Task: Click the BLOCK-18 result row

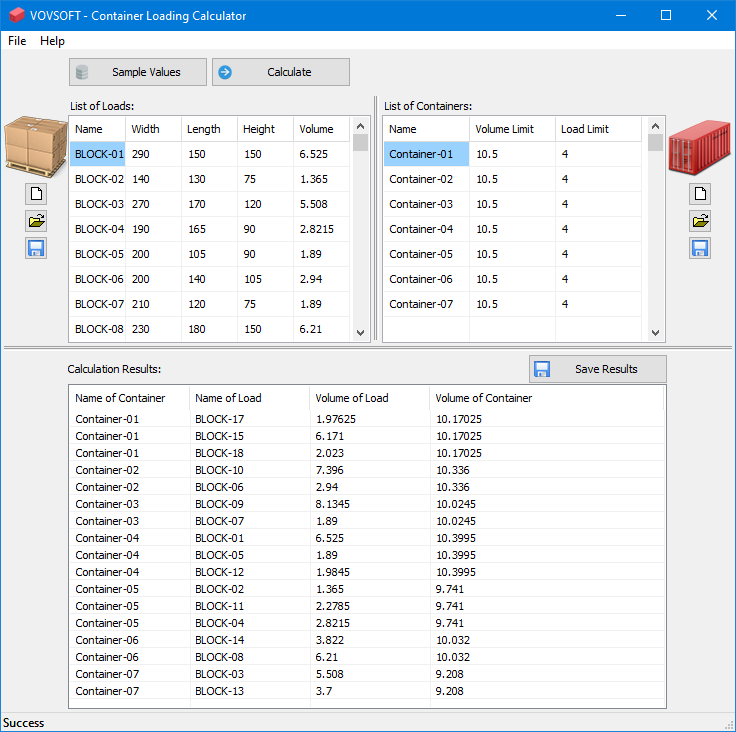Action: tap(367, 453)
